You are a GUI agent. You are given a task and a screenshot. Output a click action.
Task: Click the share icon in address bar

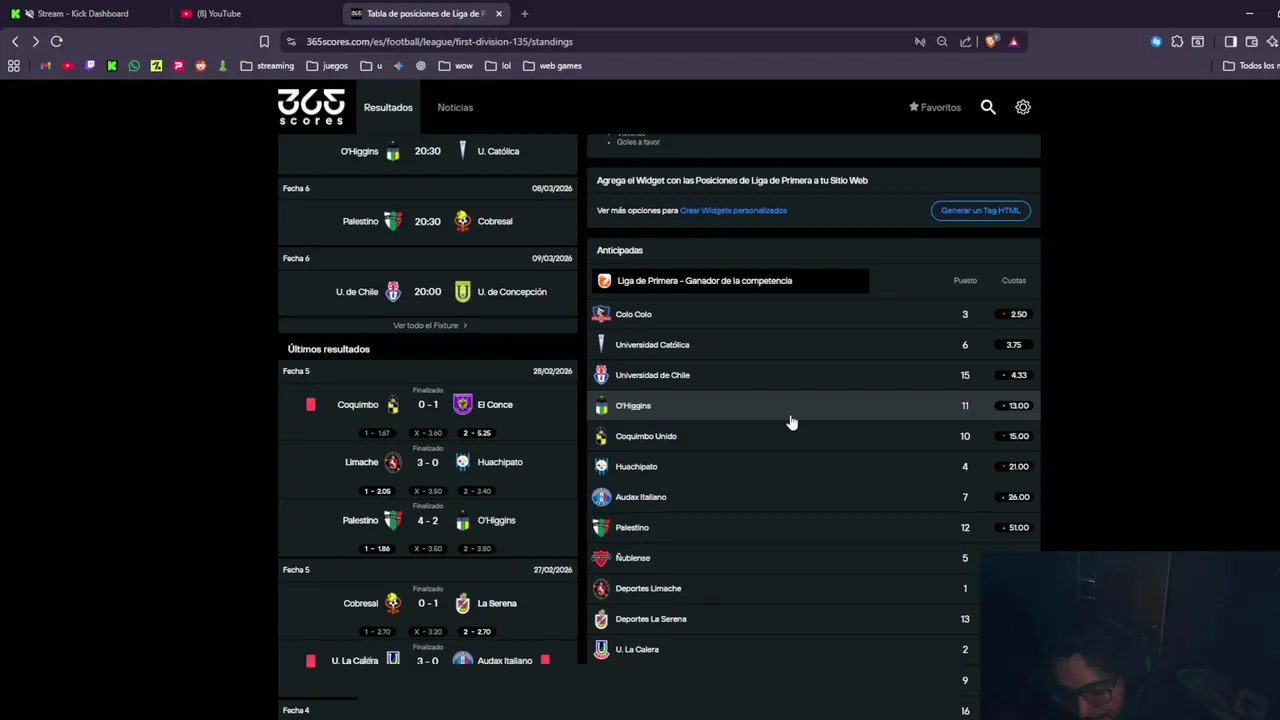[966, 41]
